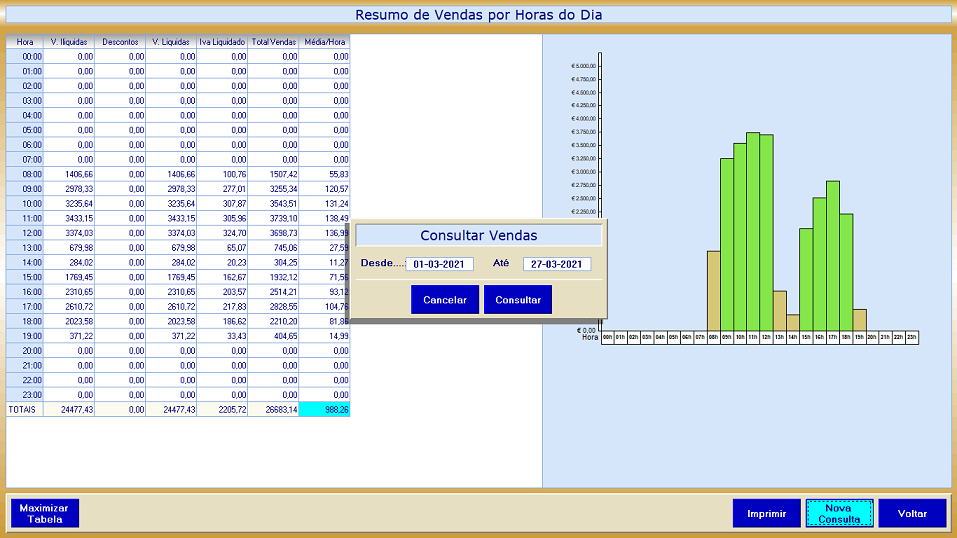Click the highlighted 988,26 total average cell
The width and height of the screenshot is (957, 538).
[325, 410]
